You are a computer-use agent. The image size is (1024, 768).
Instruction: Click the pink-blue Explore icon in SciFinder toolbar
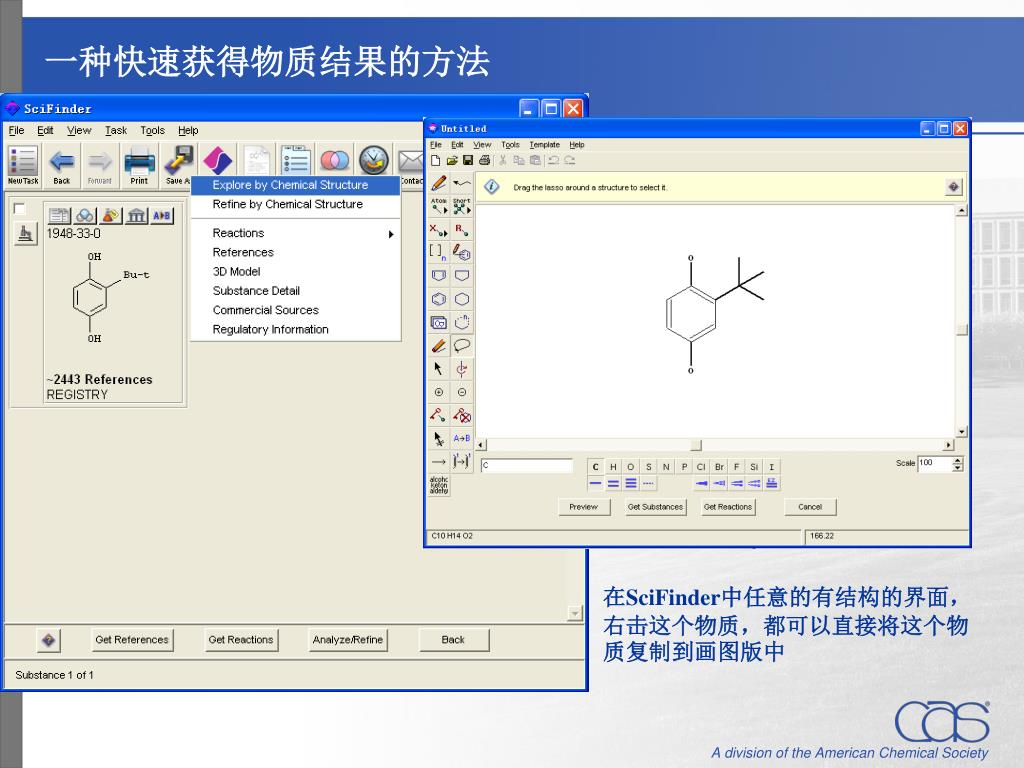217,161
